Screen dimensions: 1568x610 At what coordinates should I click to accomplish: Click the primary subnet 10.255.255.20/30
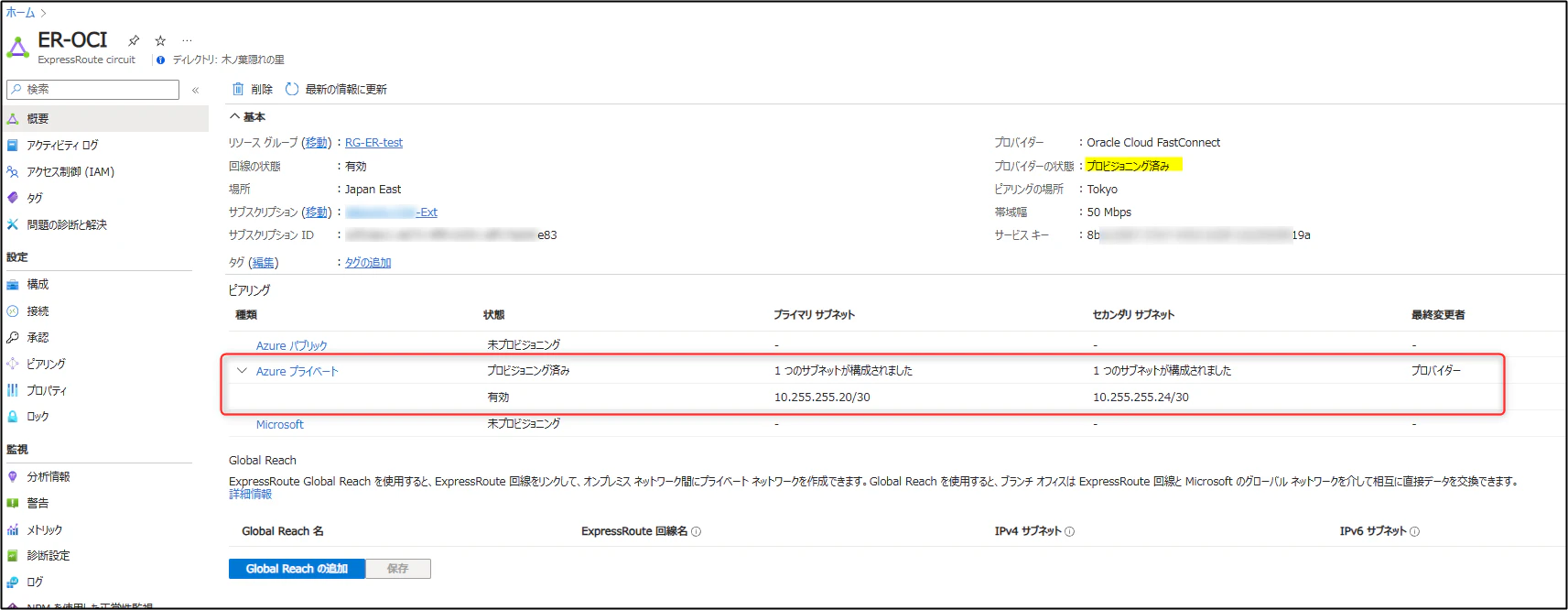822,398
